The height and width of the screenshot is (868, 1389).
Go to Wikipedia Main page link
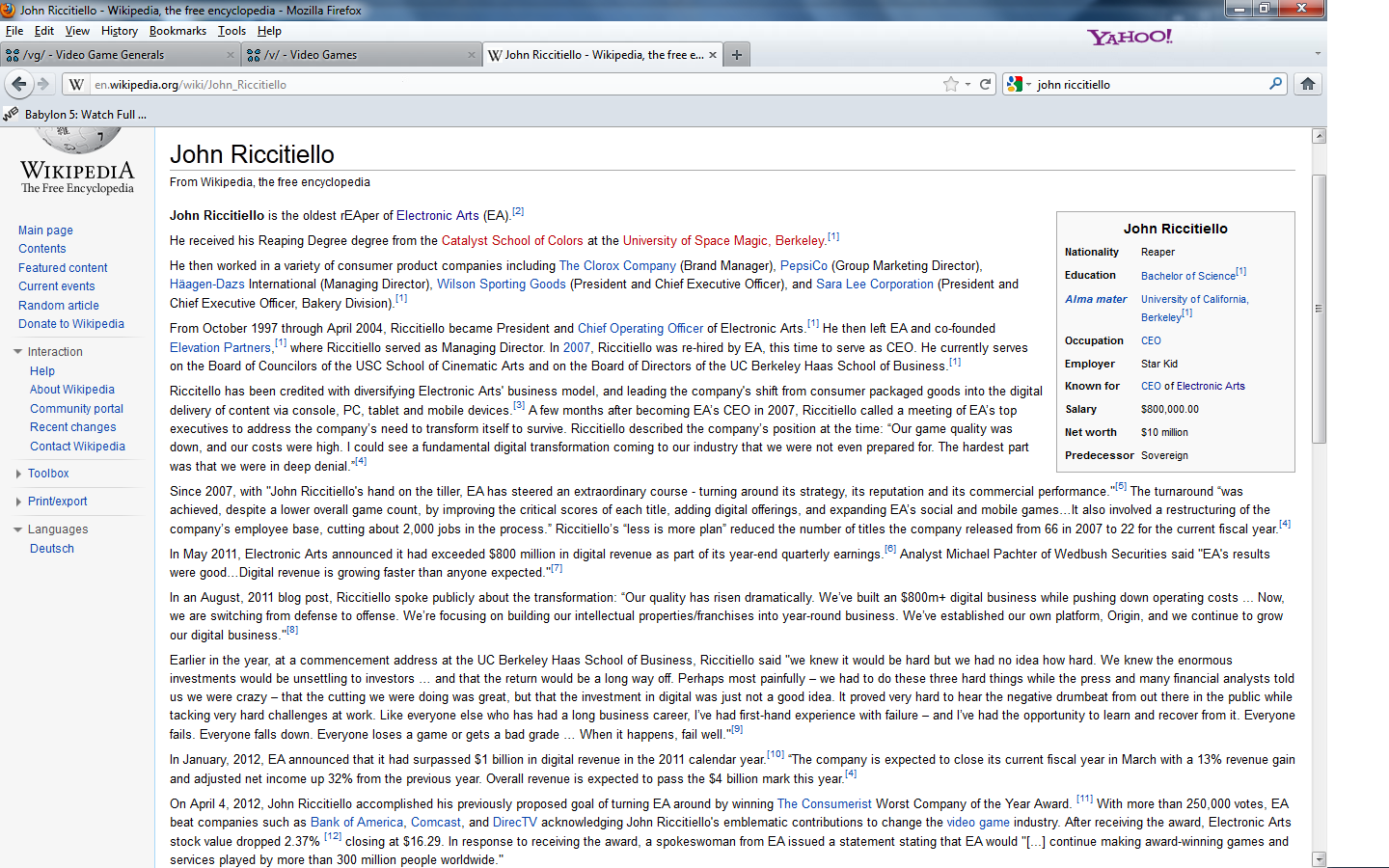point(45,231)
